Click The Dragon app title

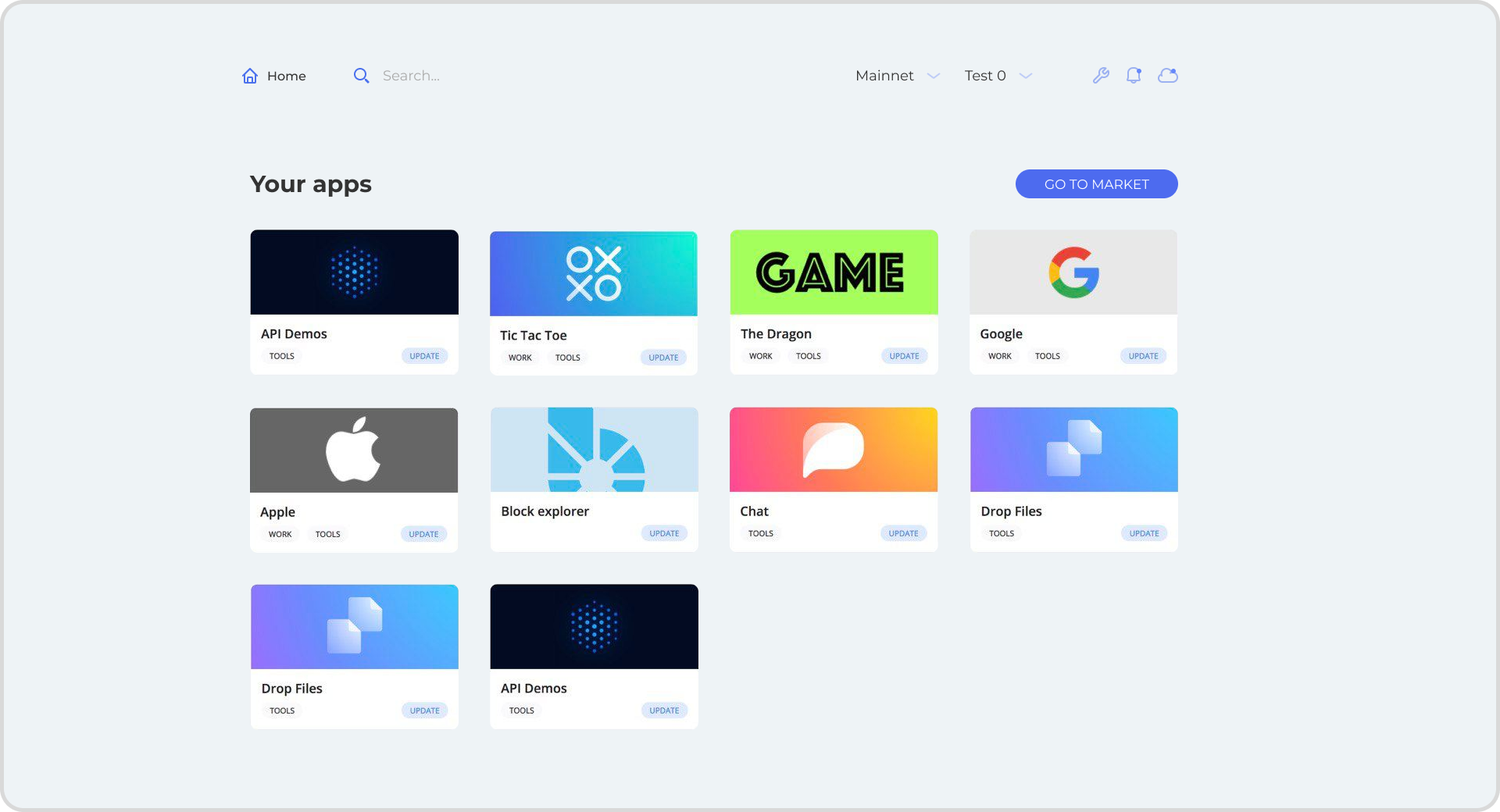(x=776, y=333)
